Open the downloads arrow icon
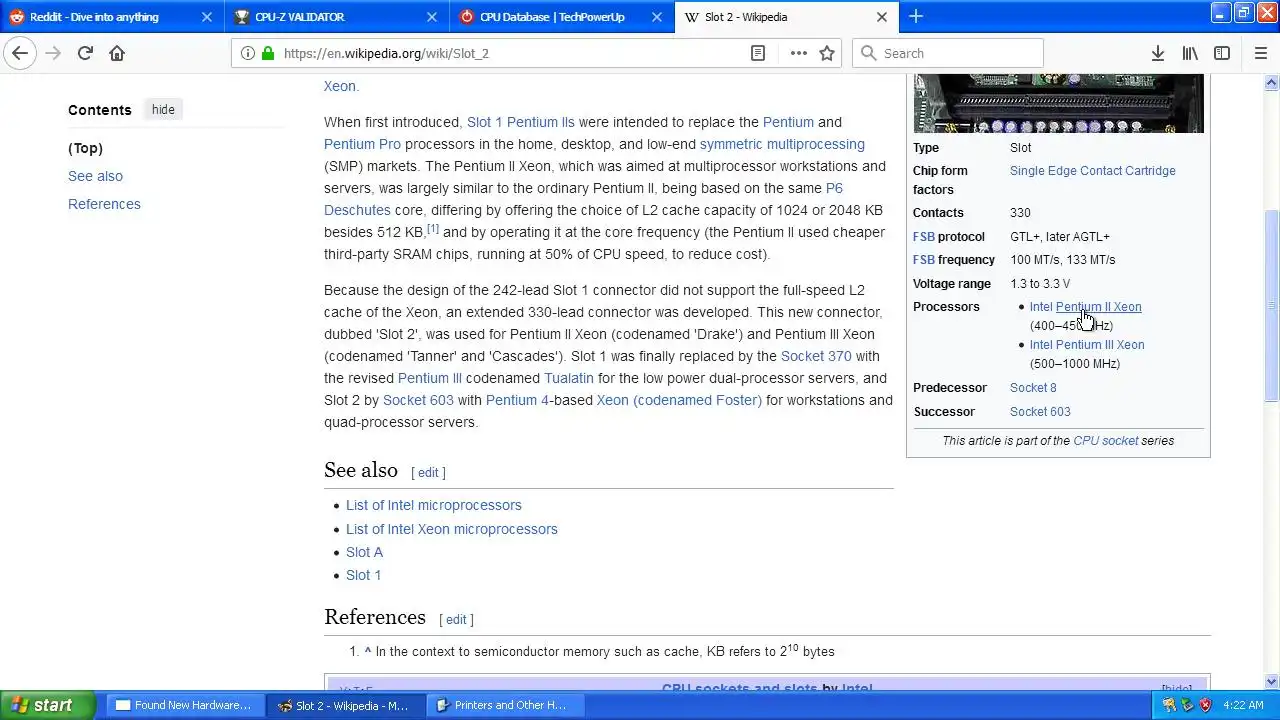 1157,53
